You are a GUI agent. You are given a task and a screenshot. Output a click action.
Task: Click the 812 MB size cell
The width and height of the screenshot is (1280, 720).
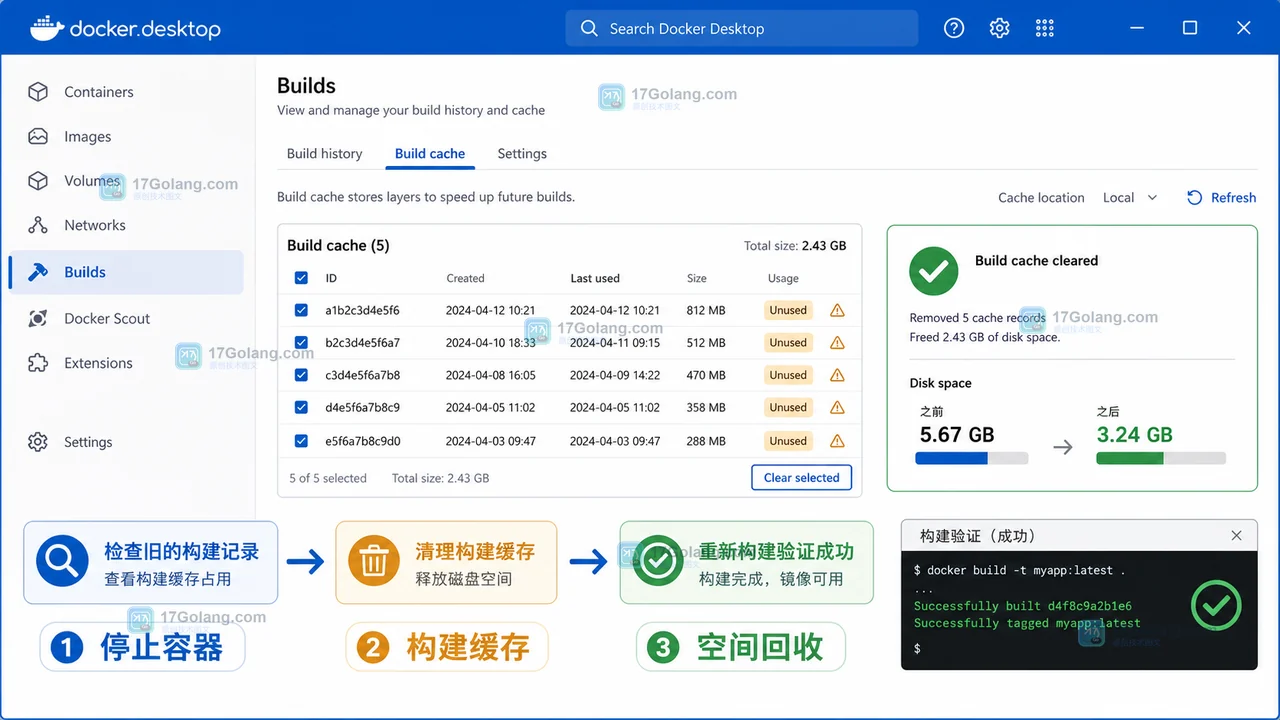pyautogui.click(x=706, y=310)
